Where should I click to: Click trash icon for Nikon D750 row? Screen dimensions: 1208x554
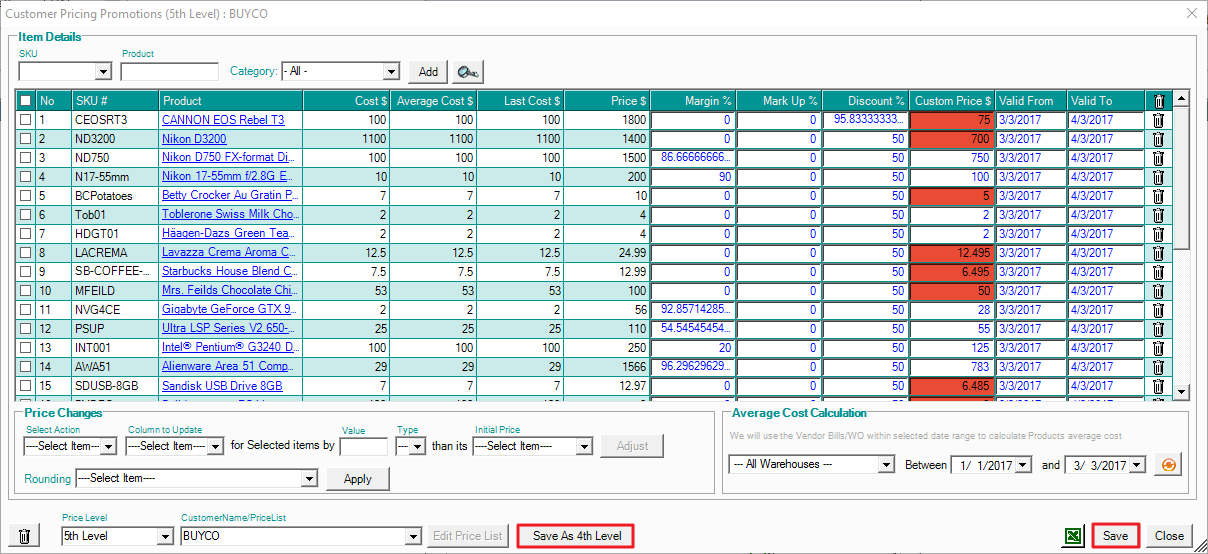click(1158, 158)
